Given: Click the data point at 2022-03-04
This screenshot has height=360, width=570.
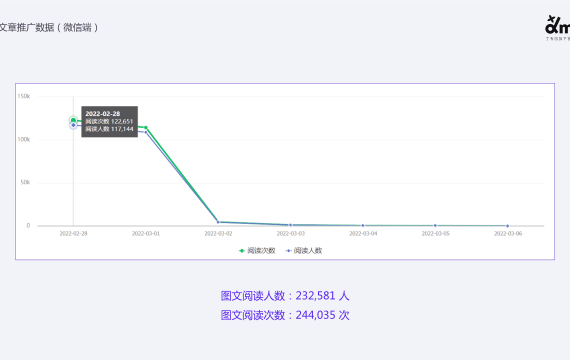Looking at the screenshot, I should [363, 225].
